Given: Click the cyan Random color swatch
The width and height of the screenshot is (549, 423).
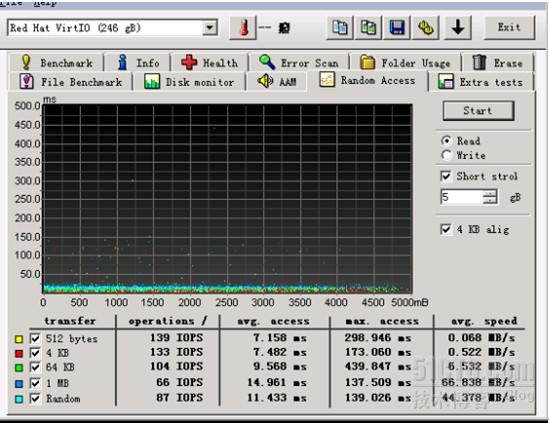Looking at the screenshot, I should pos(19,399).
